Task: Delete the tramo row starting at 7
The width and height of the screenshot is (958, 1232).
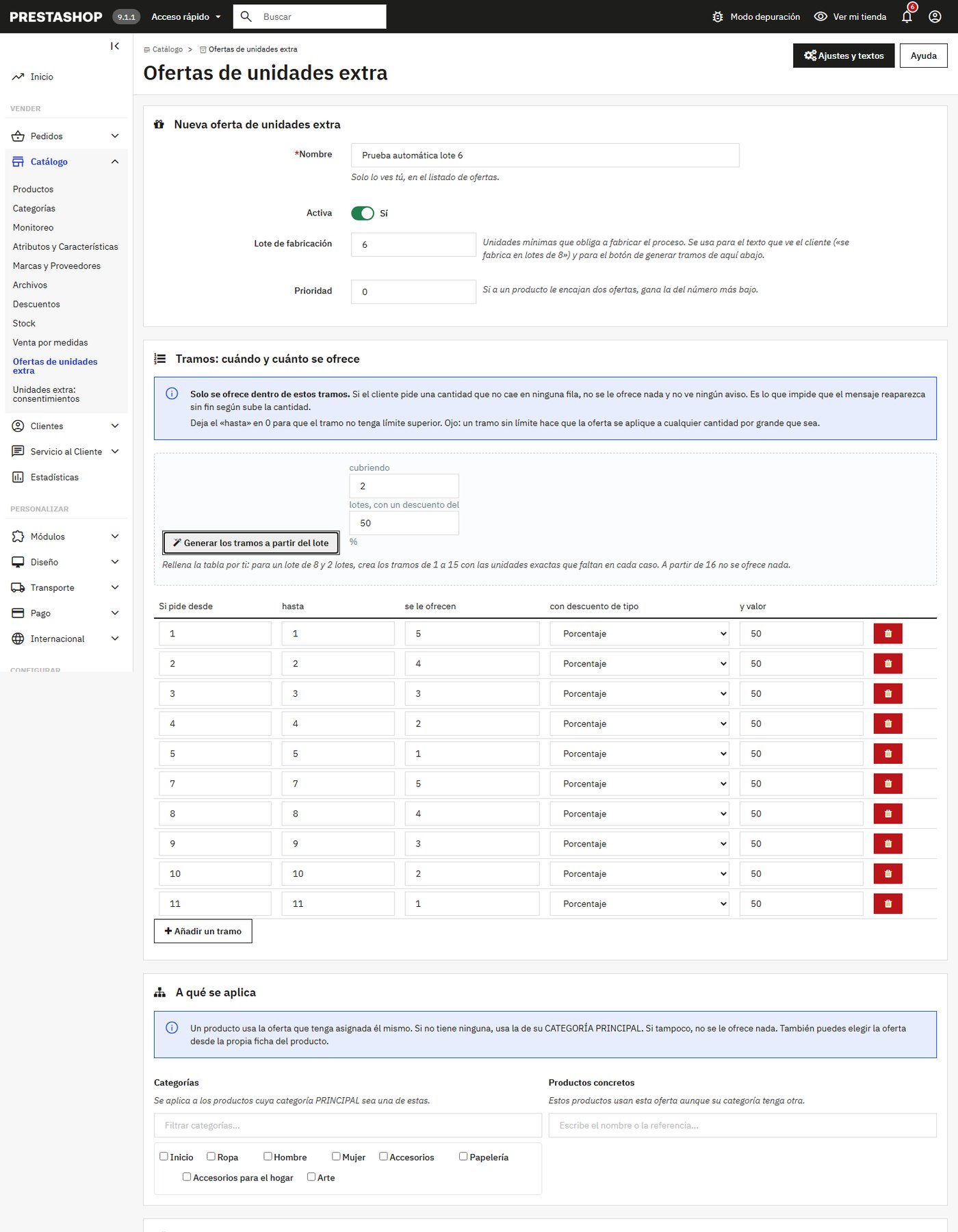Action: tap(888, 784)
